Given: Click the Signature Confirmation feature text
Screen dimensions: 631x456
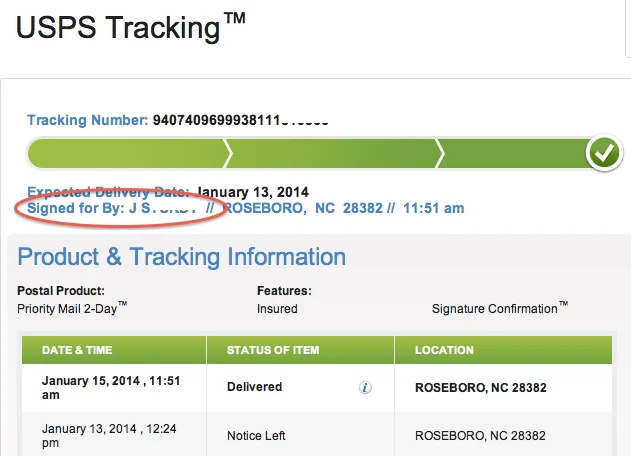Looking at the screenshot, I should [x=500, y=308].
